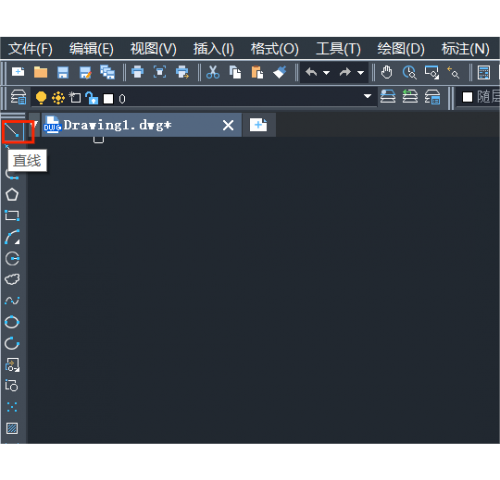500x480 pixels.
Task: Toggle layer on/off lightbulb icon
Action: (41, 98)
